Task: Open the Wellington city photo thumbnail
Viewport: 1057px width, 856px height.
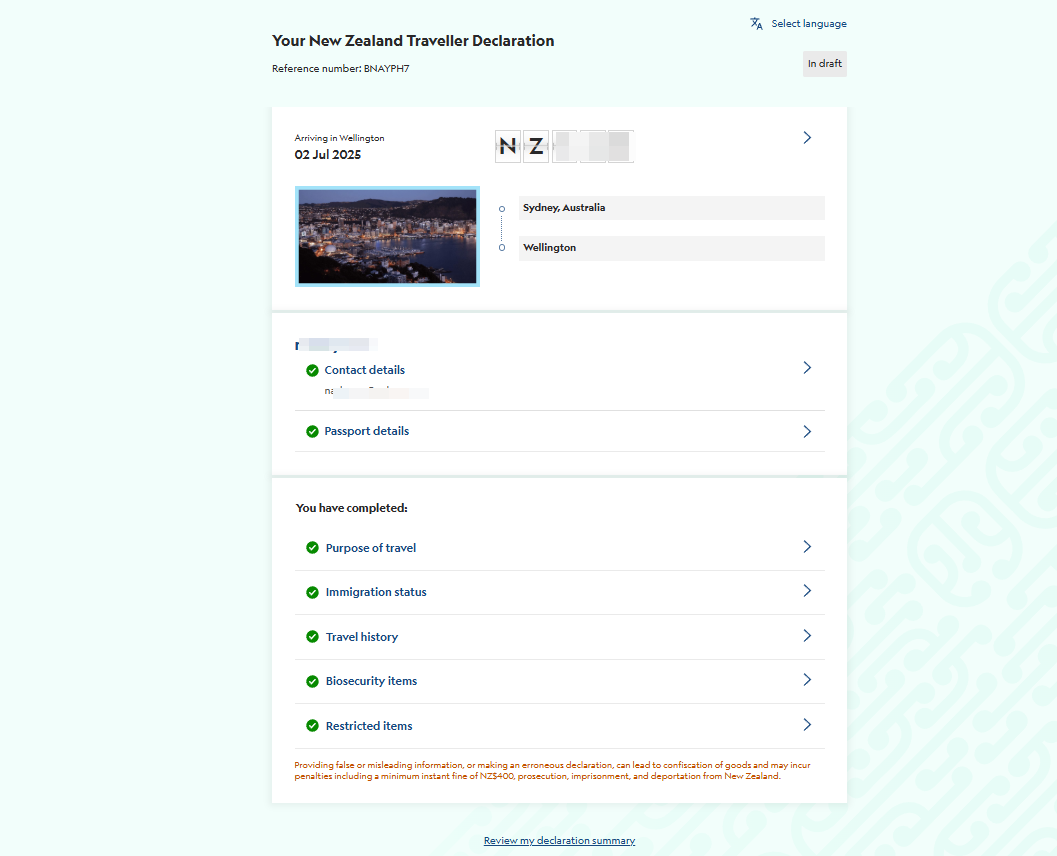Action: (387, 237)
